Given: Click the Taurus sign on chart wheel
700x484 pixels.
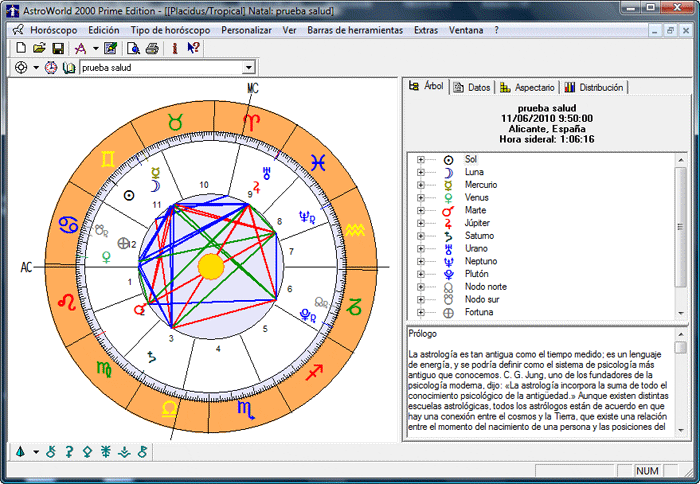Looking at the screenshot, I should [x=175, y=122].
